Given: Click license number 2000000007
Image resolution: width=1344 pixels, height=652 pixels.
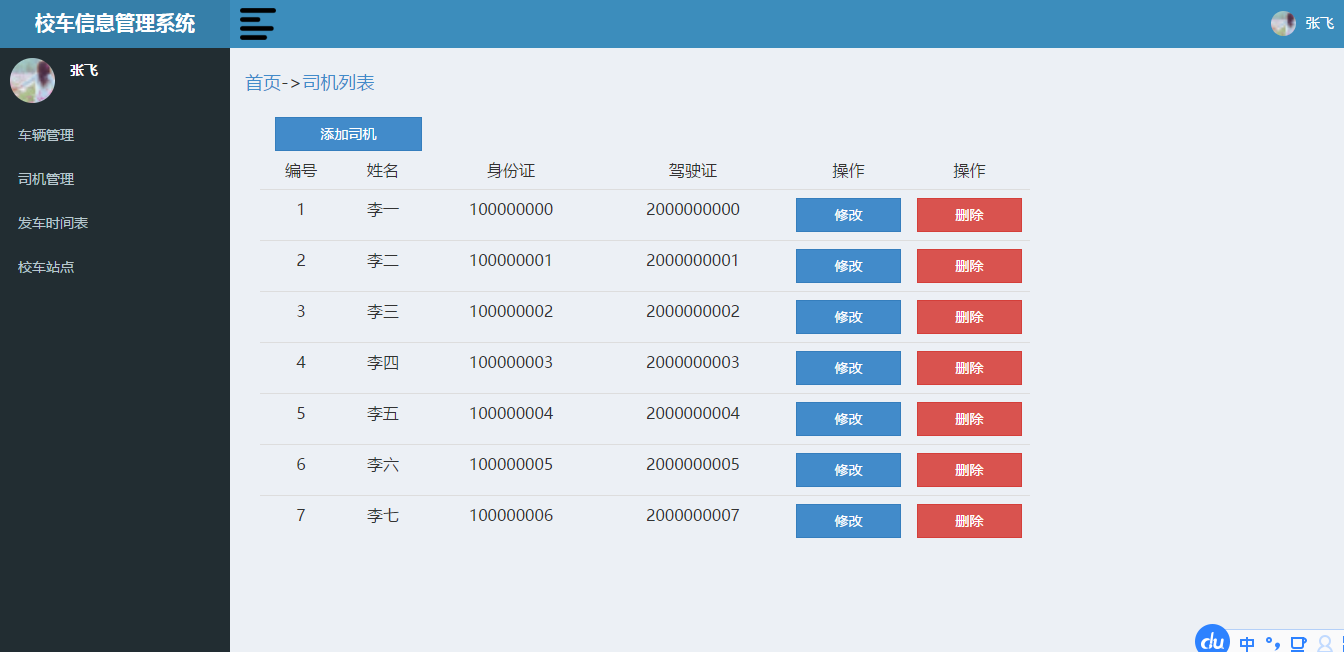Looking at the screenshot, I should 693,515.
